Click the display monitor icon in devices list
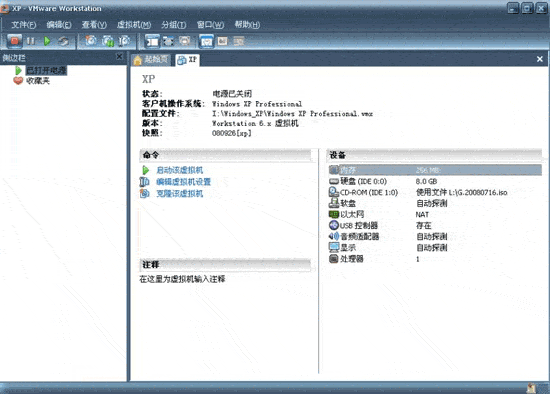The height and width of the screenshot is (394, 550). (334, 247)
